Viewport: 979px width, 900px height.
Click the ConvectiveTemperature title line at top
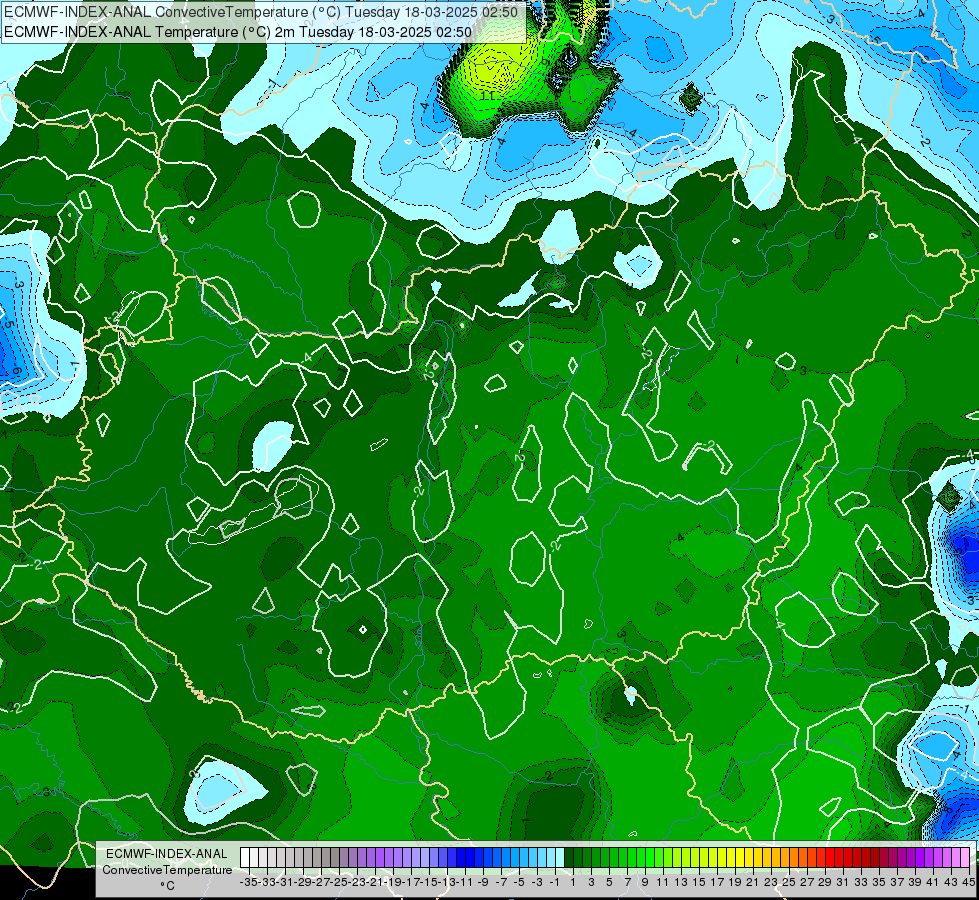click(261, 12)
